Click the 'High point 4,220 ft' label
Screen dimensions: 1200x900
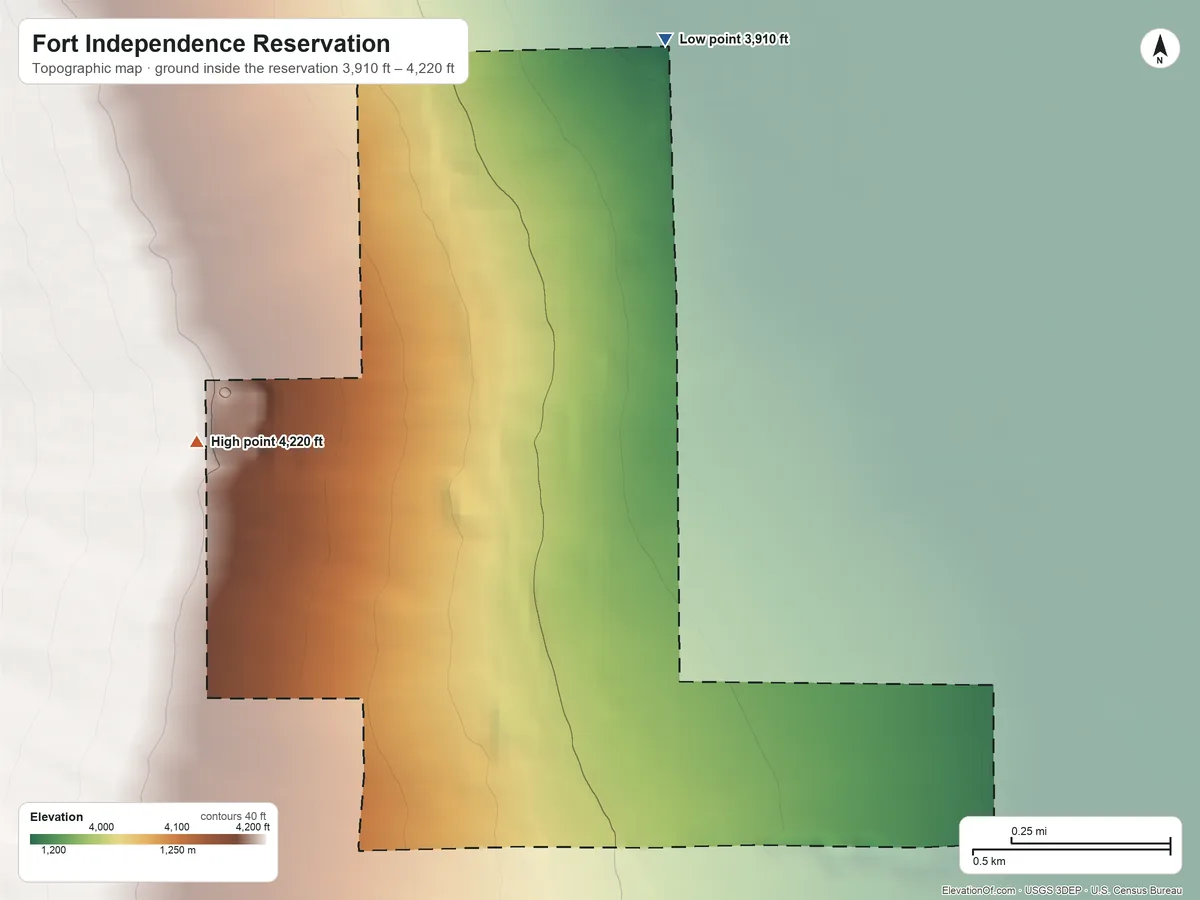tap(268, 442)
